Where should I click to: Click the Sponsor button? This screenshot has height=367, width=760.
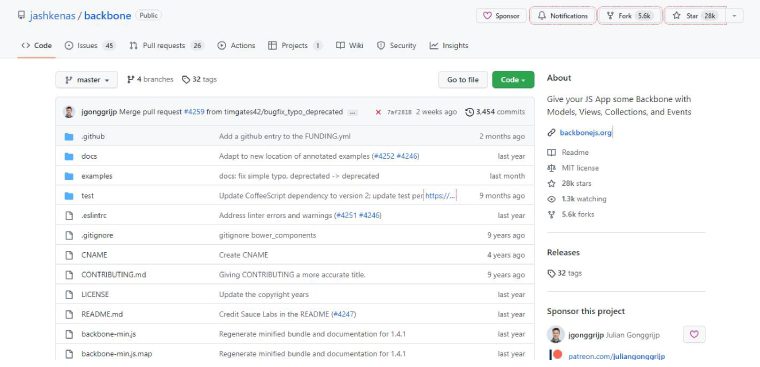[x=501, y=16]
